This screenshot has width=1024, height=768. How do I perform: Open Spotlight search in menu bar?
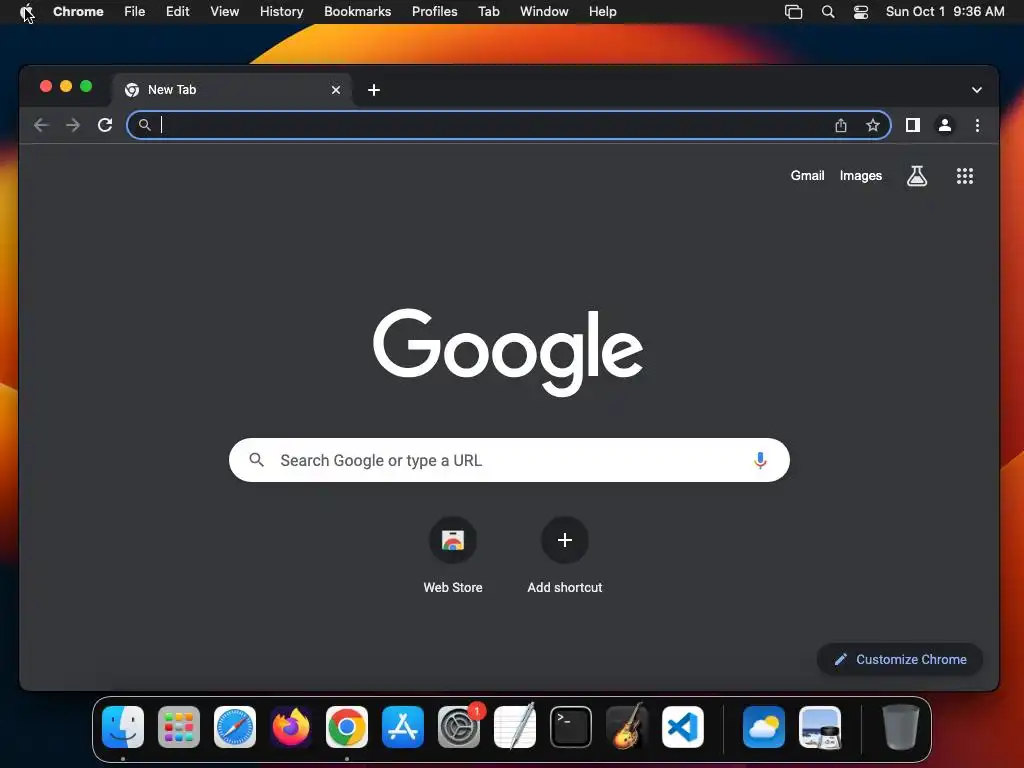coord(827,12)
